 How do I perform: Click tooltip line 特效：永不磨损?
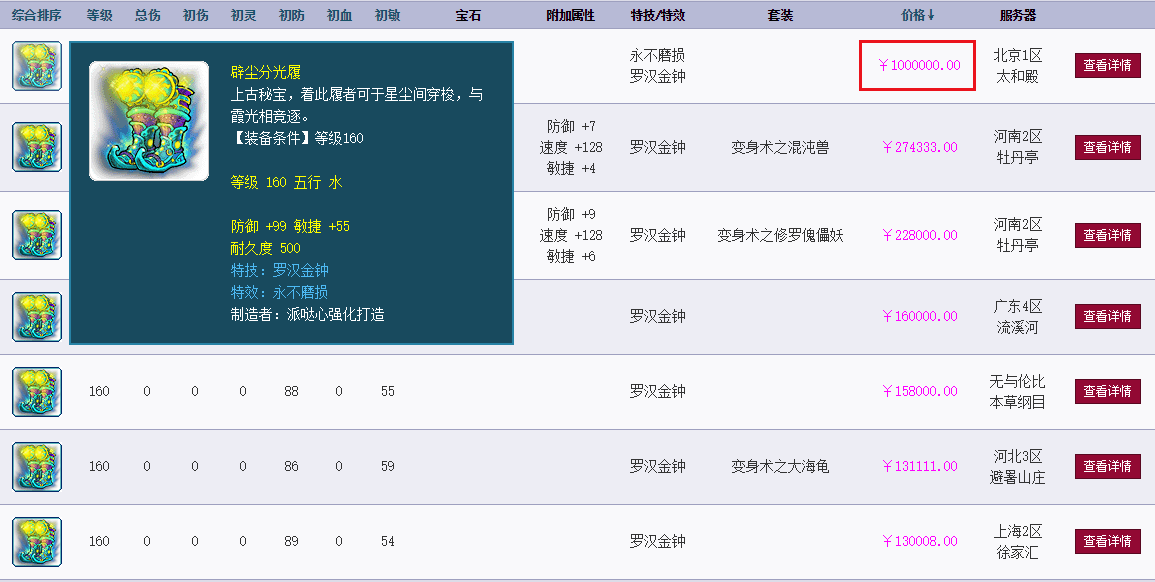[279, 292]
